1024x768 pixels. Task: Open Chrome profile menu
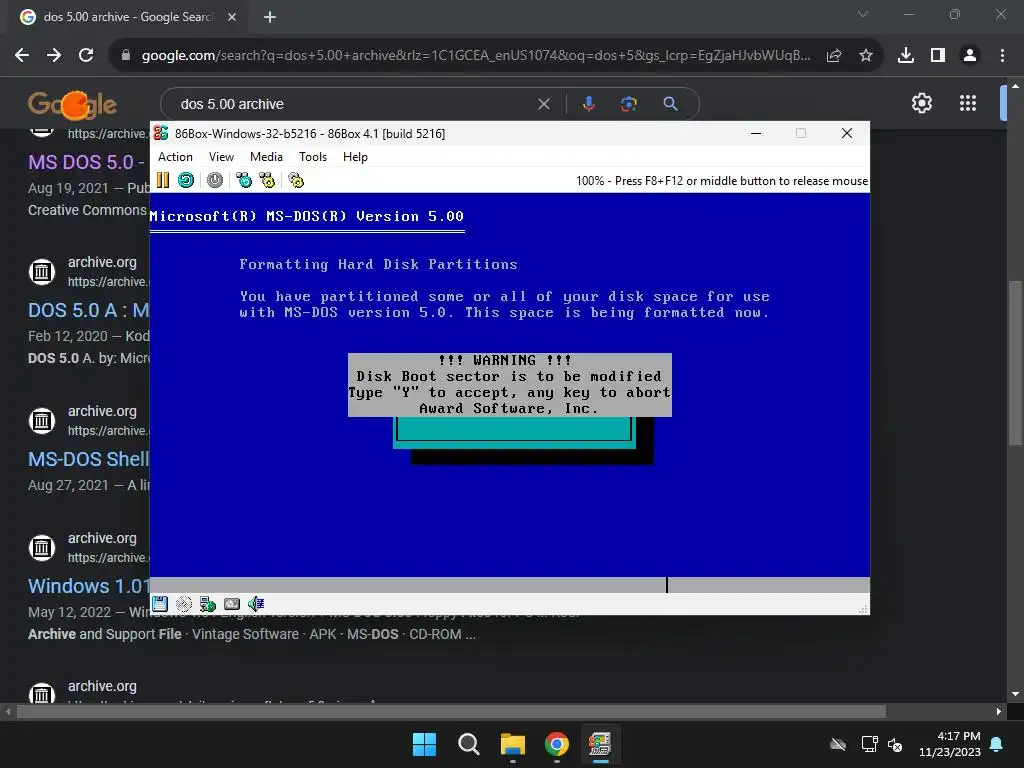[970, 56]
